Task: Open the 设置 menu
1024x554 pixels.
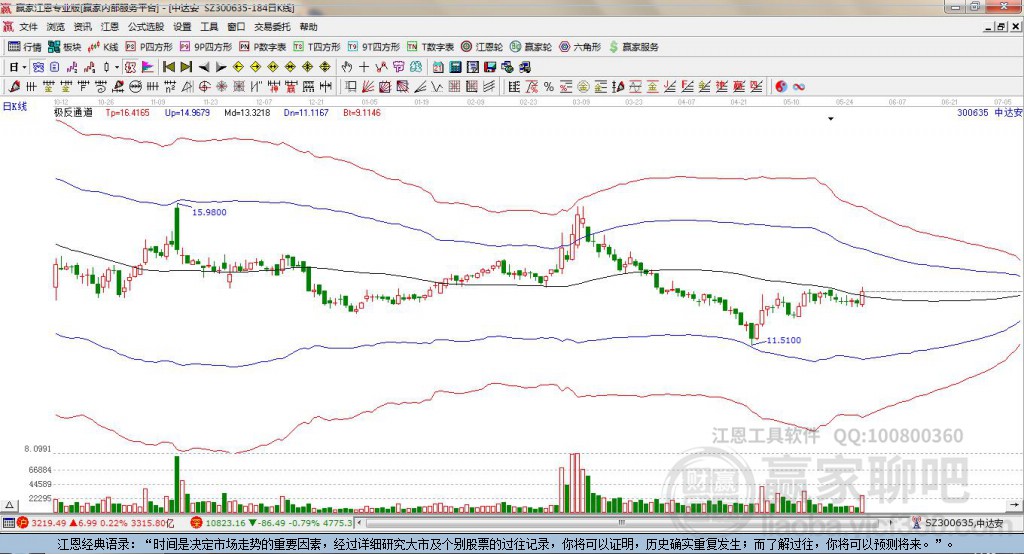Action: click(182, 27)
